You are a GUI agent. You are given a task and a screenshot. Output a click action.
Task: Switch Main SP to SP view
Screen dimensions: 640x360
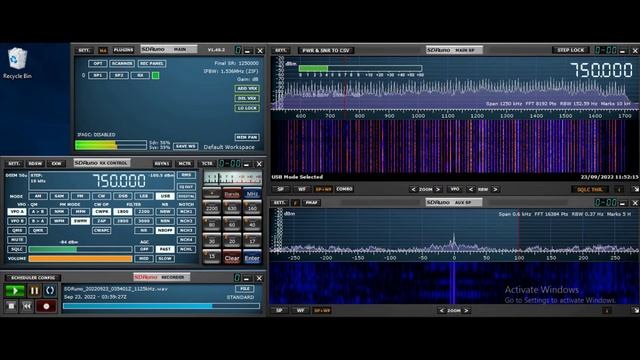tap(280, 189)
